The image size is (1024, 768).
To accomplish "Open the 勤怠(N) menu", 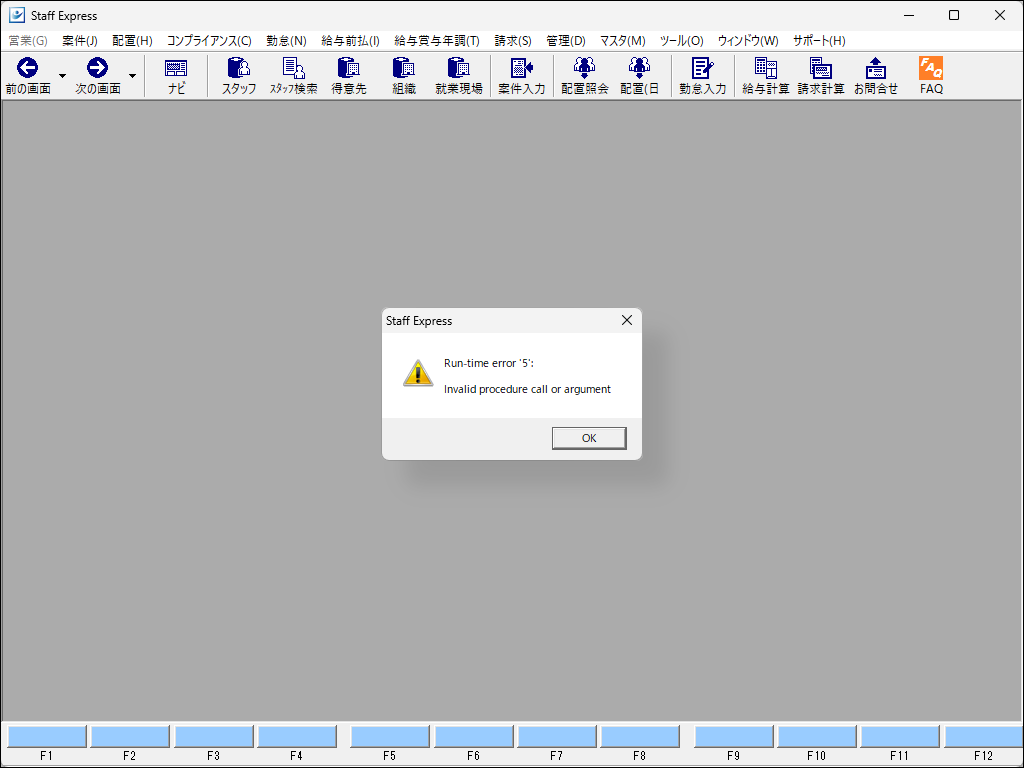I will 286,40.
